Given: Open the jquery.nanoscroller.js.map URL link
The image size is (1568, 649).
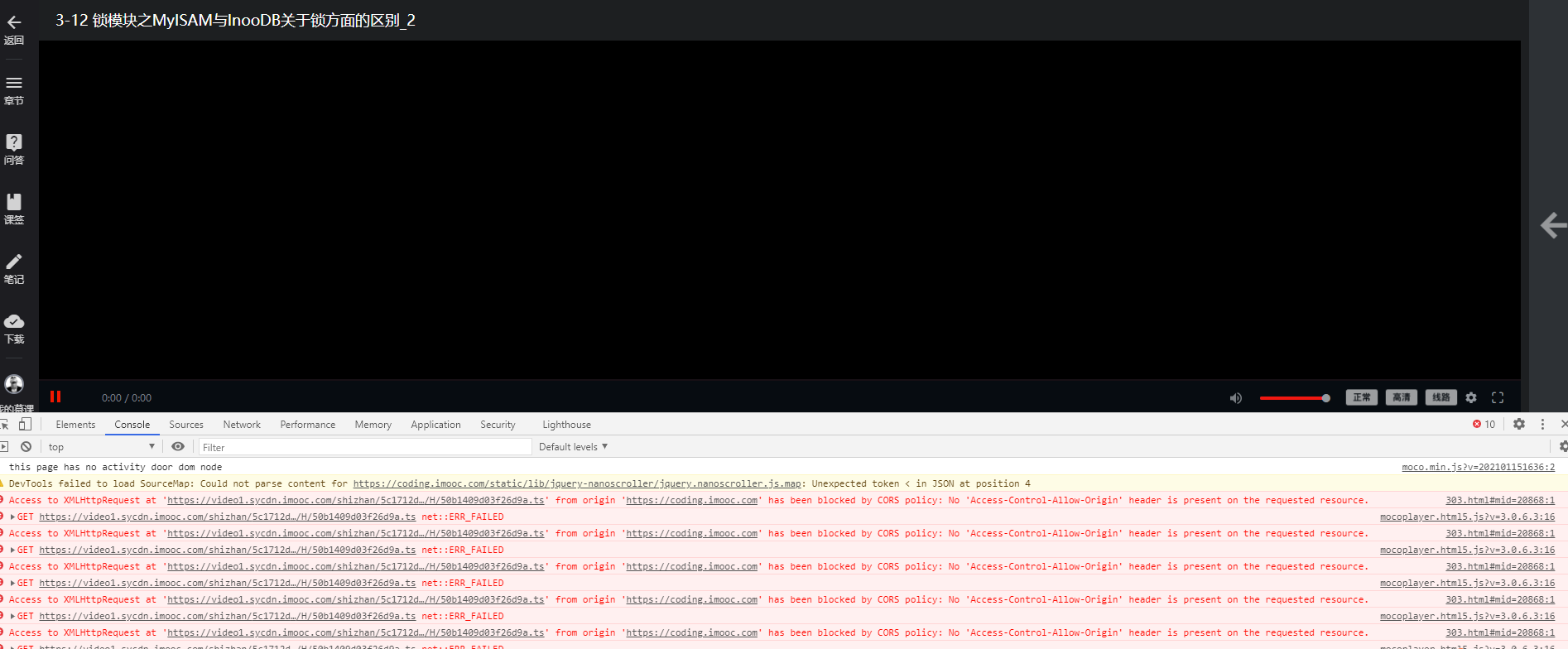Looking at the screenshot, I should click(577, 483).
